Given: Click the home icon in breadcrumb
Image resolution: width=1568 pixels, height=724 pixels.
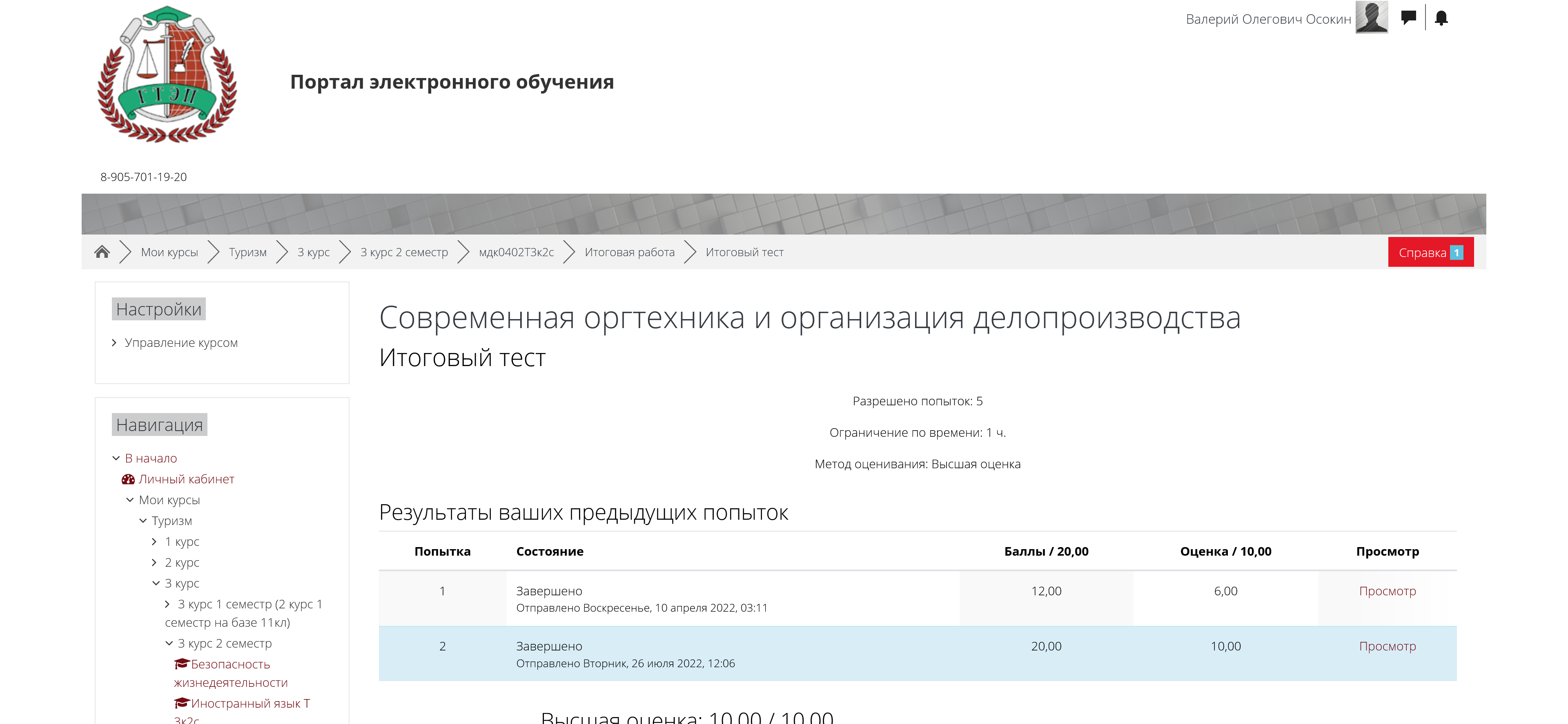Looking at the screenshot, I should tap(102, 252).
